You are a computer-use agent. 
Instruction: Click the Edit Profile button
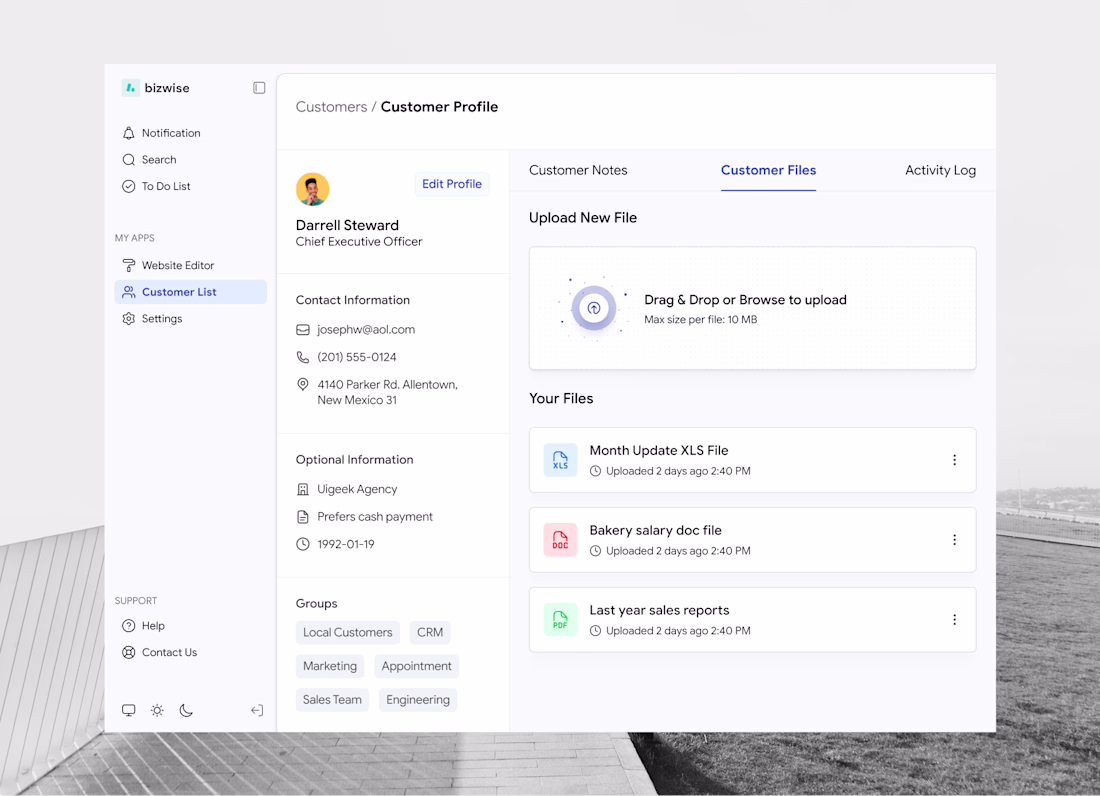point(451,184)
